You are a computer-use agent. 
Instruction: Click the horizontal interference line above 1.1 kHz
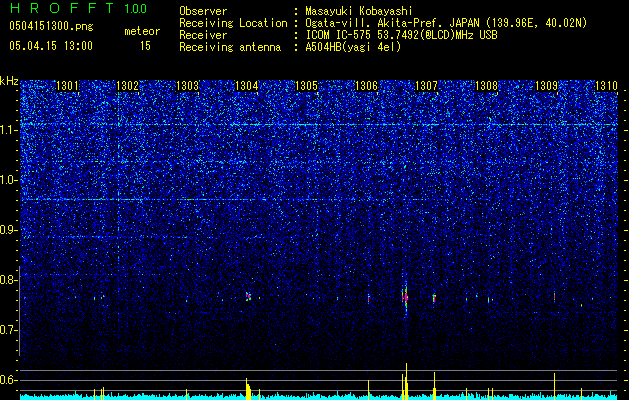(x=319, y=125)
